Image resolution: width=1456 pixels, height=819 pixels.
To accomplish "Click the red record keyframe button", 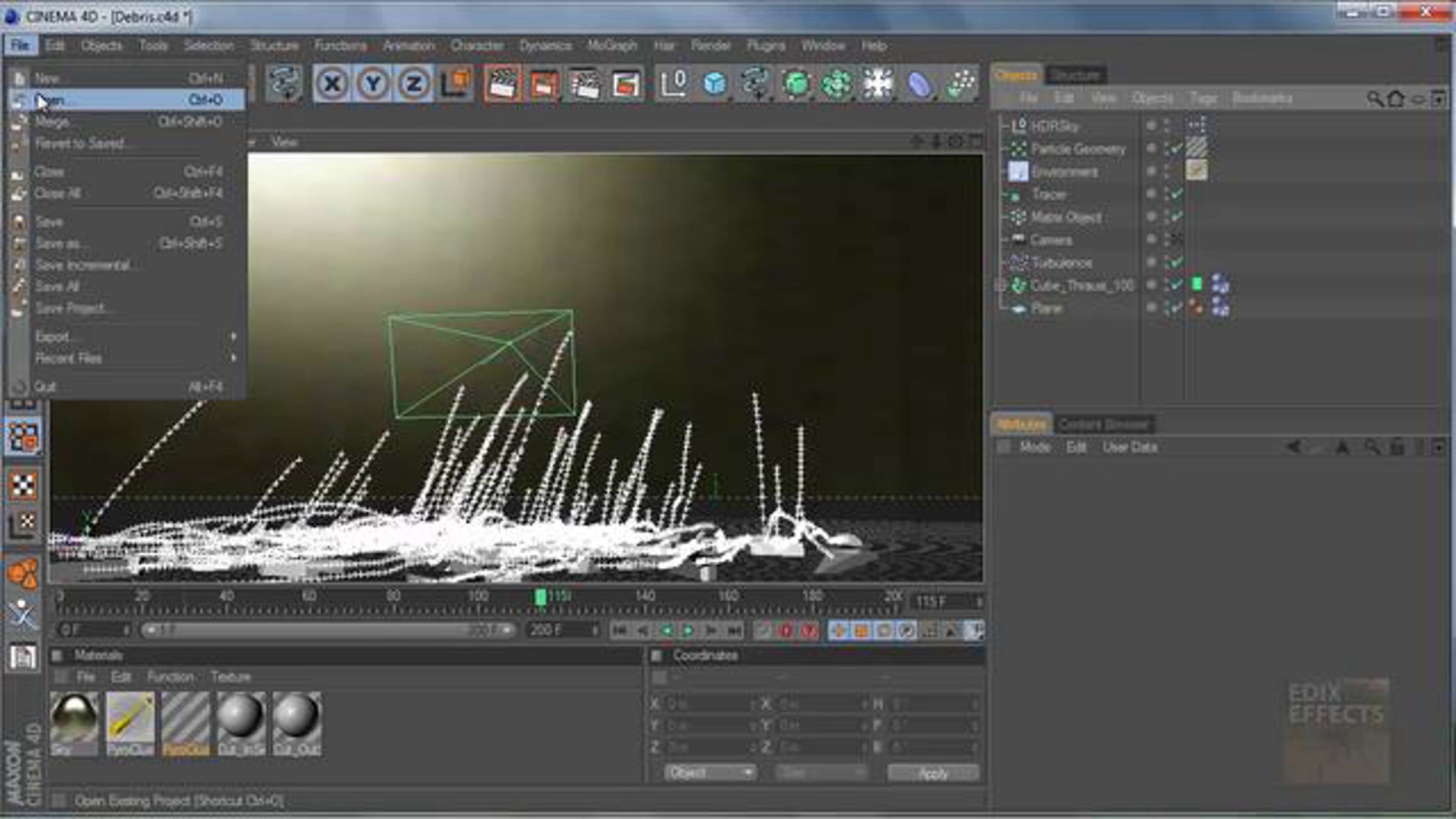I will point(786,631).
